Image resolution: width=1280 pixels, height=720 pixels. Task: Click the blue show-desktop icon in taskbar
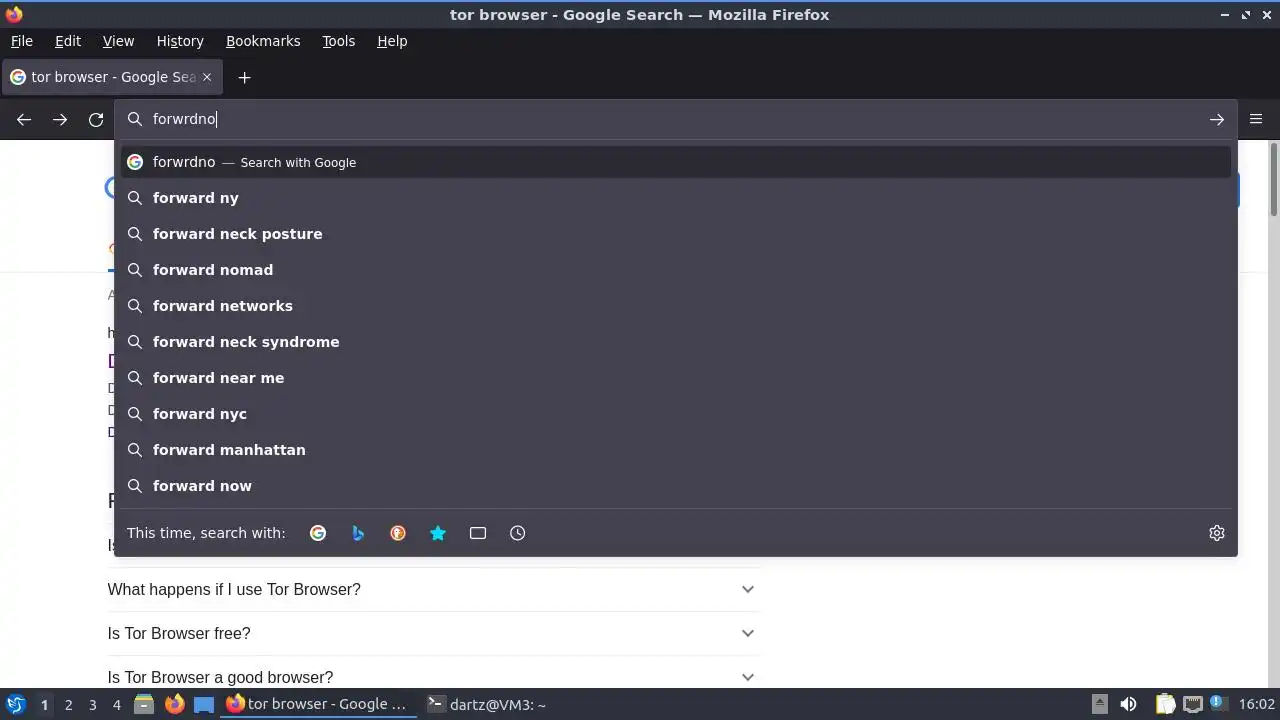click(x=204, y=704)
